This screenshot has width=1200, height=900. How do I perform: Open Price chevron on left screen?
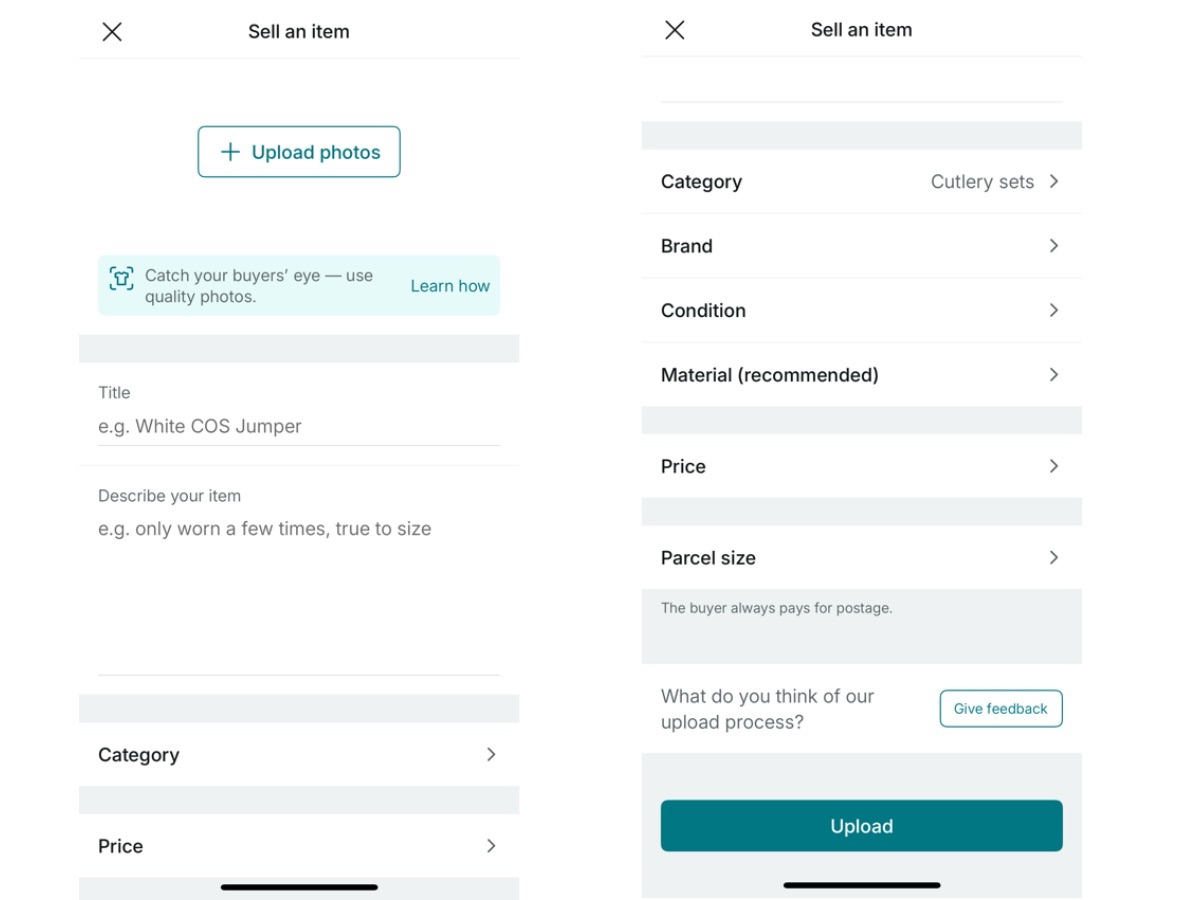pyautogui.click(x=491, y=846)
